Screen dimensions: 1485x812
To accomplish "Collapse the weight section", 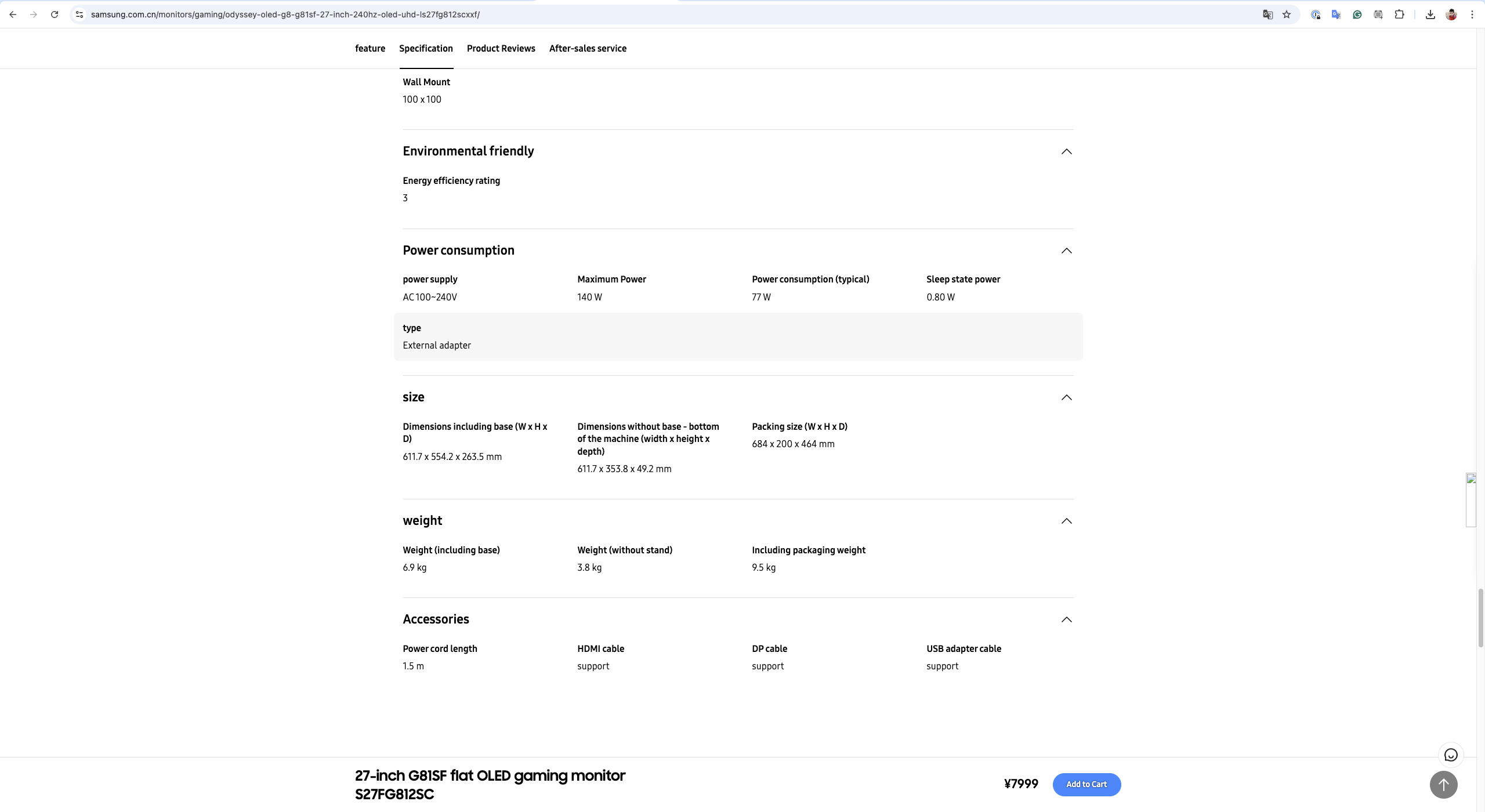I will pos(1066,521).
